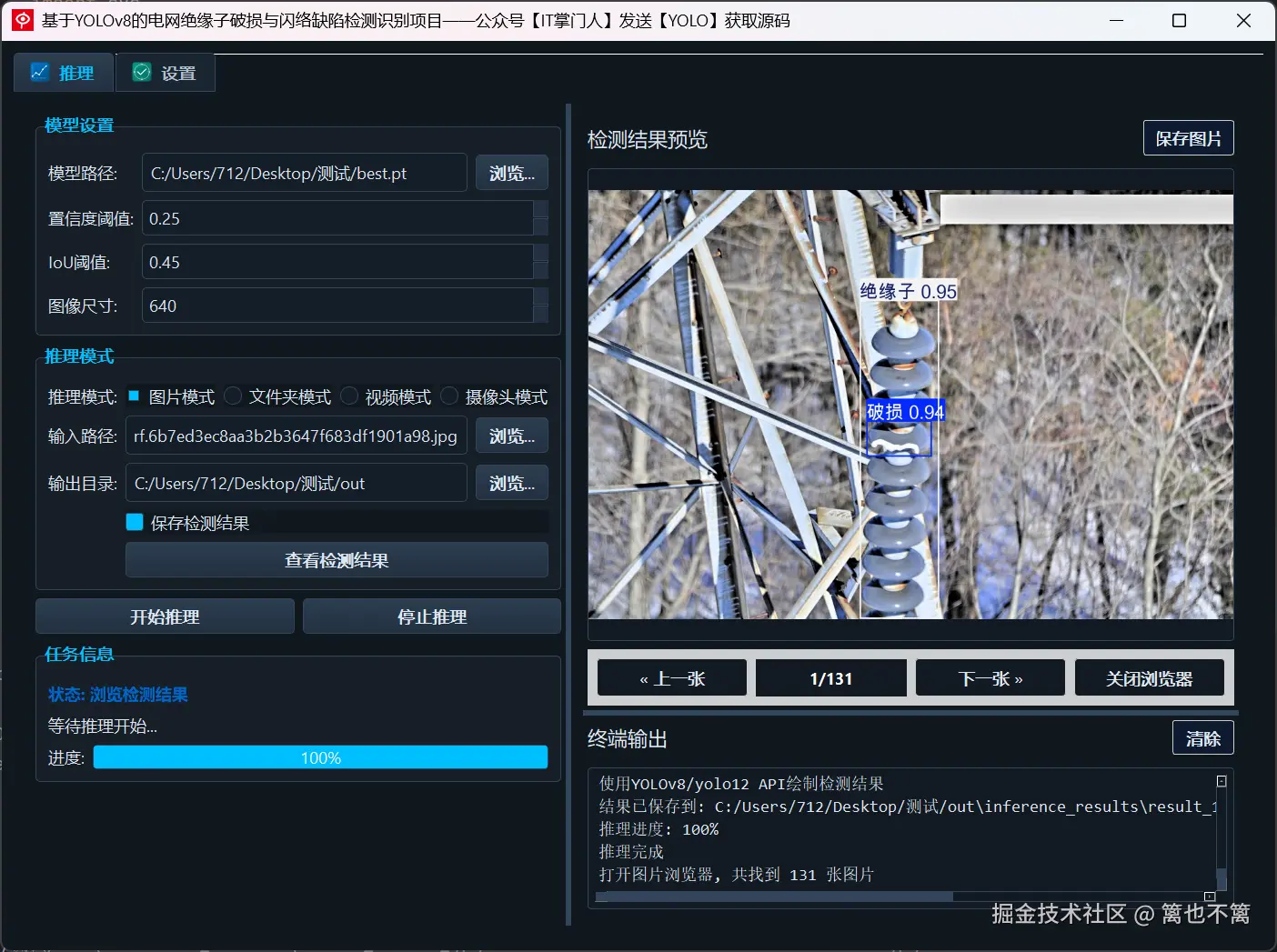Click the terminal horizontal scrollbar

(x=775, y=897)
